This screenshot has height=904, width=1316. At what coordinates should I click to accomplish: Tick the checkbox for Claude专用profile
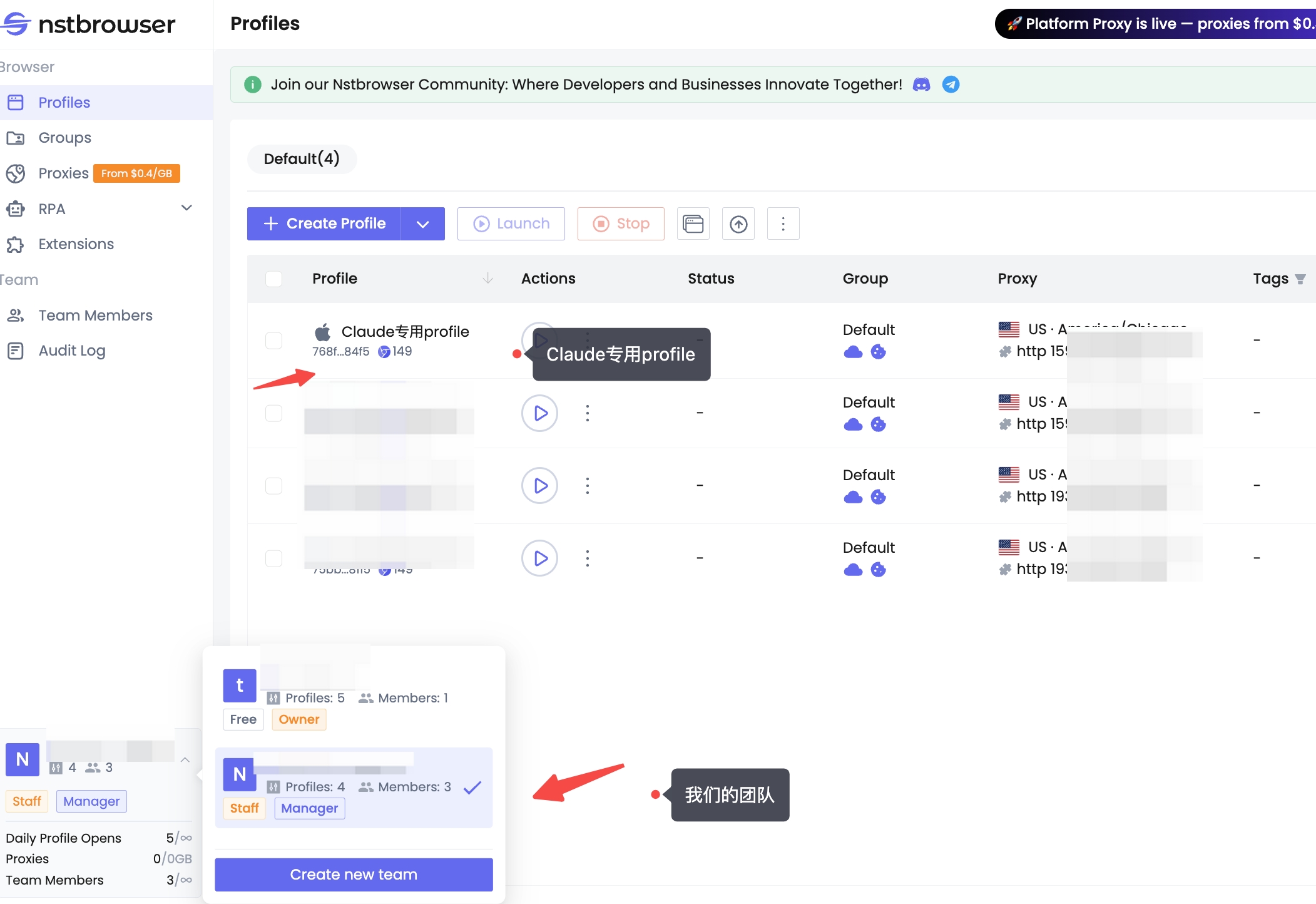273,341
